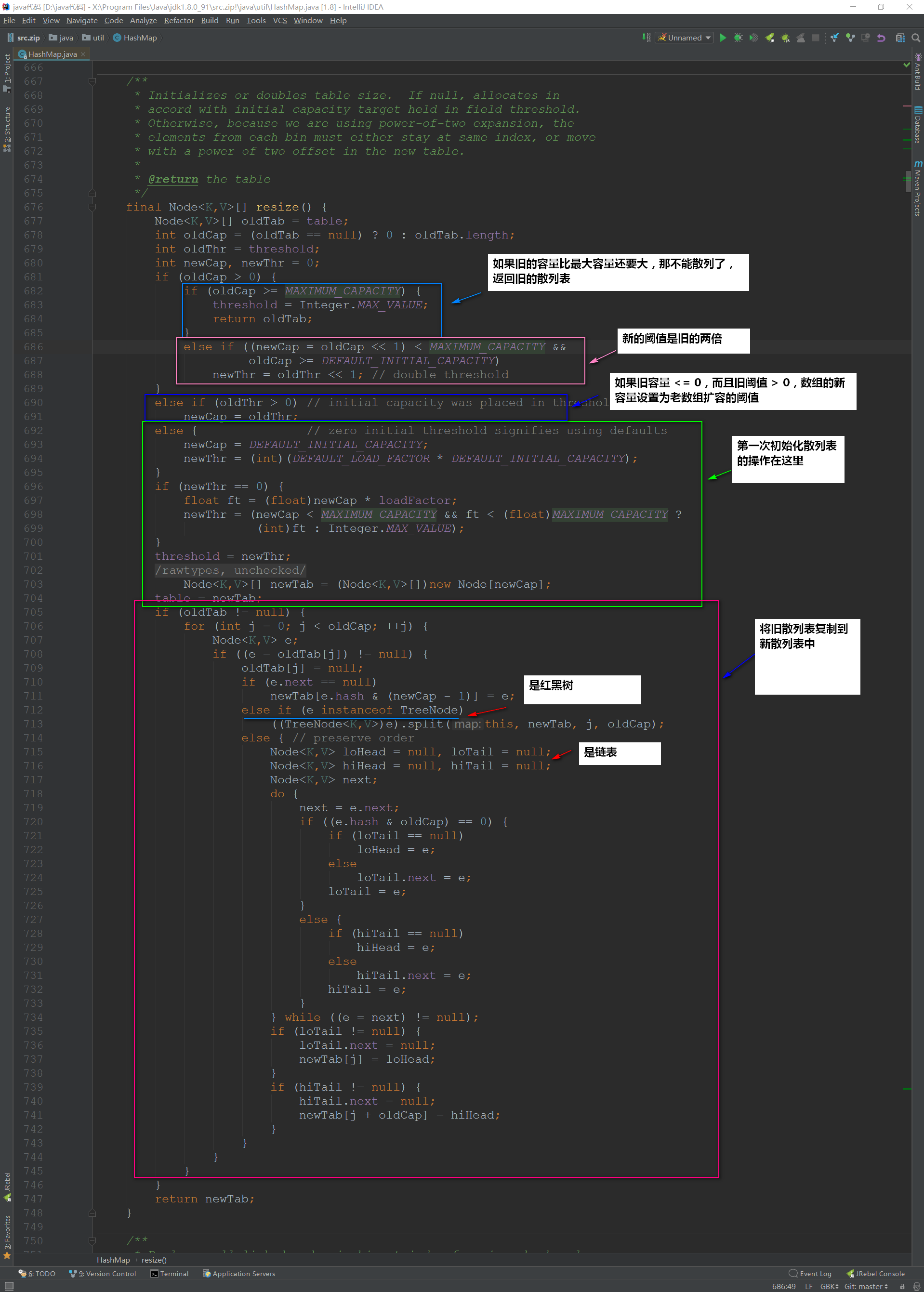Collapse the Javadoc fold at line 750
The image size is (924, 1292).
(92, 1241)
